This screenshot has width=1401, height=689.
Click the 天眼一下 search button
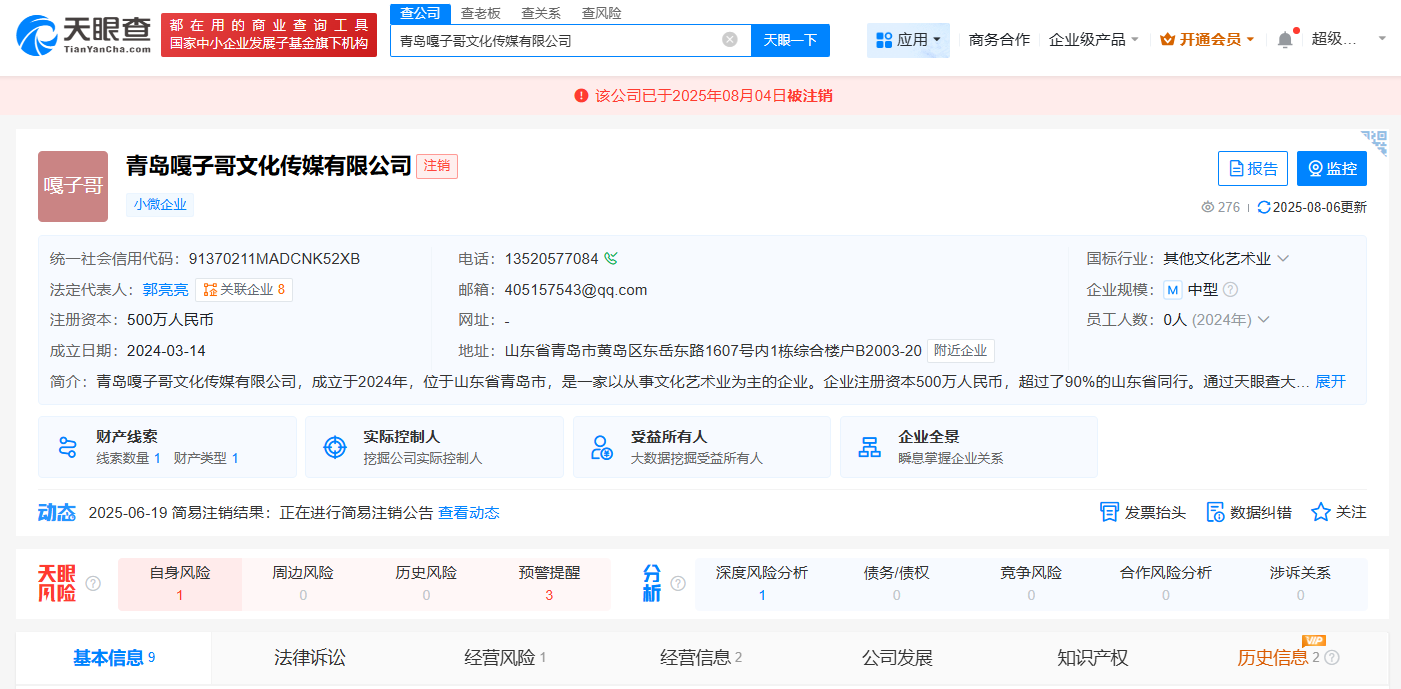791,41
